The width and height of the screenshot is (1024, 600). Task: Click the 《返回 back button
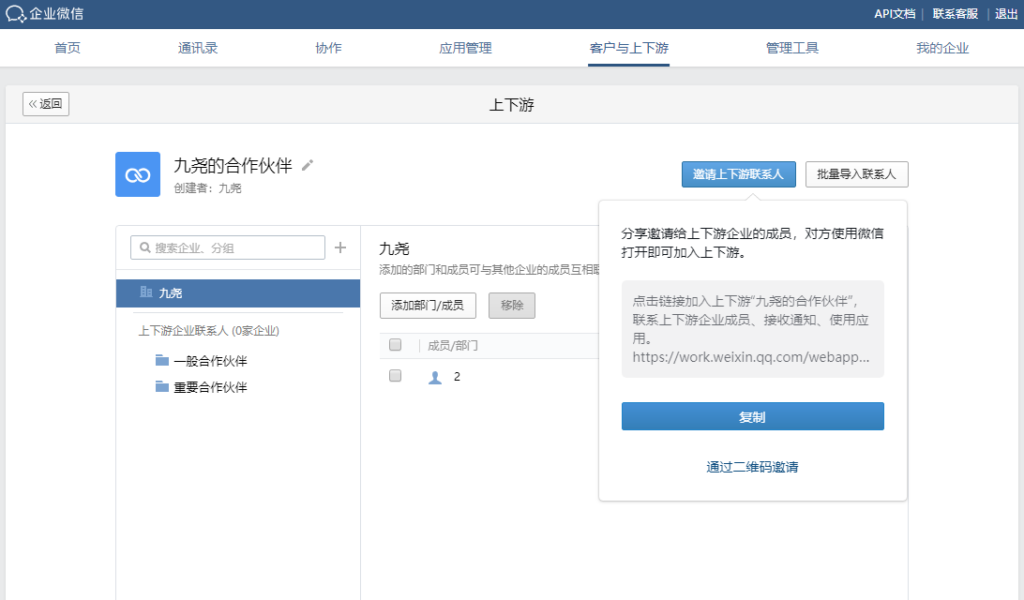click(x=45, y=104)
